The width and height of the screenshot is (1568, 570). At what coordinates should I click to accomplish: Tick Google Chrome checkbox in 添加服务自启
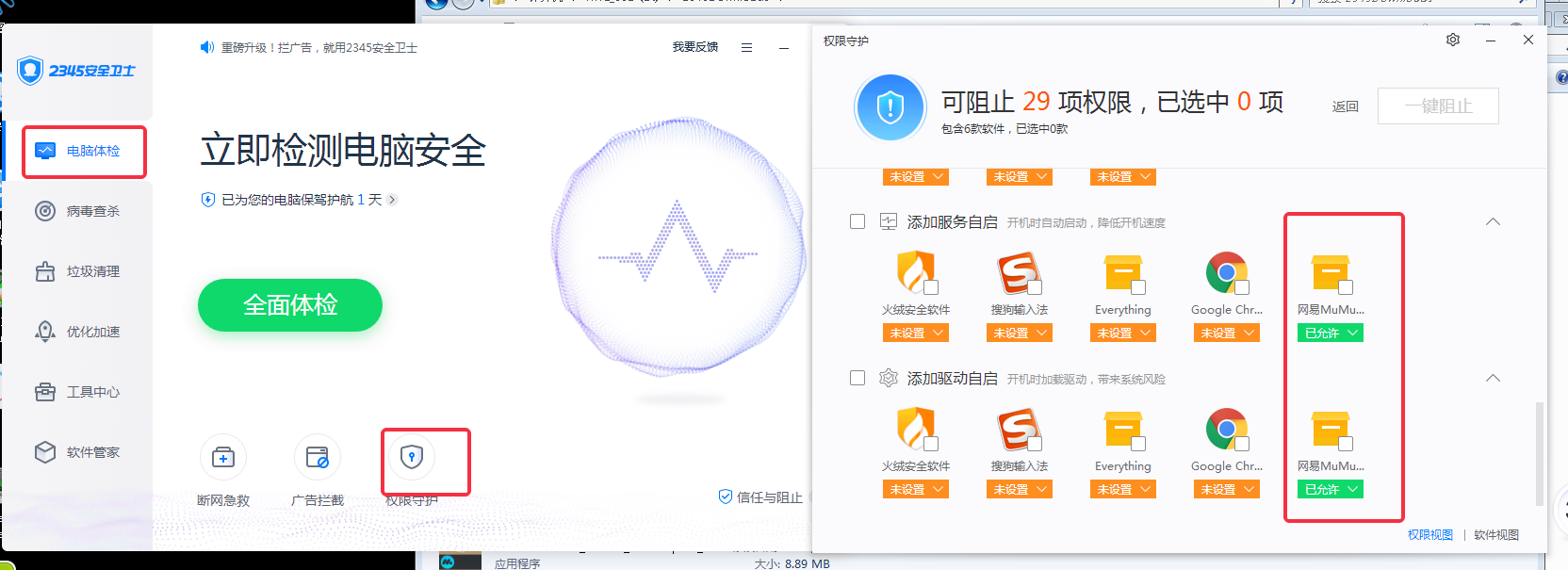click(x=1242, y=287)
